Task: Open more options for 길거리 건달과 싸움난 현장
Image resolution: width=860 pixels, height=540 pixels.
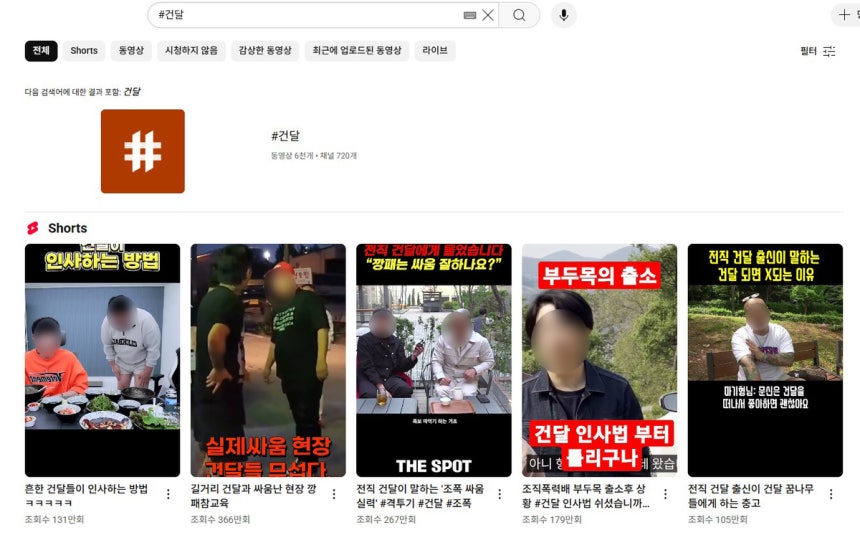Action: [334, 494]
